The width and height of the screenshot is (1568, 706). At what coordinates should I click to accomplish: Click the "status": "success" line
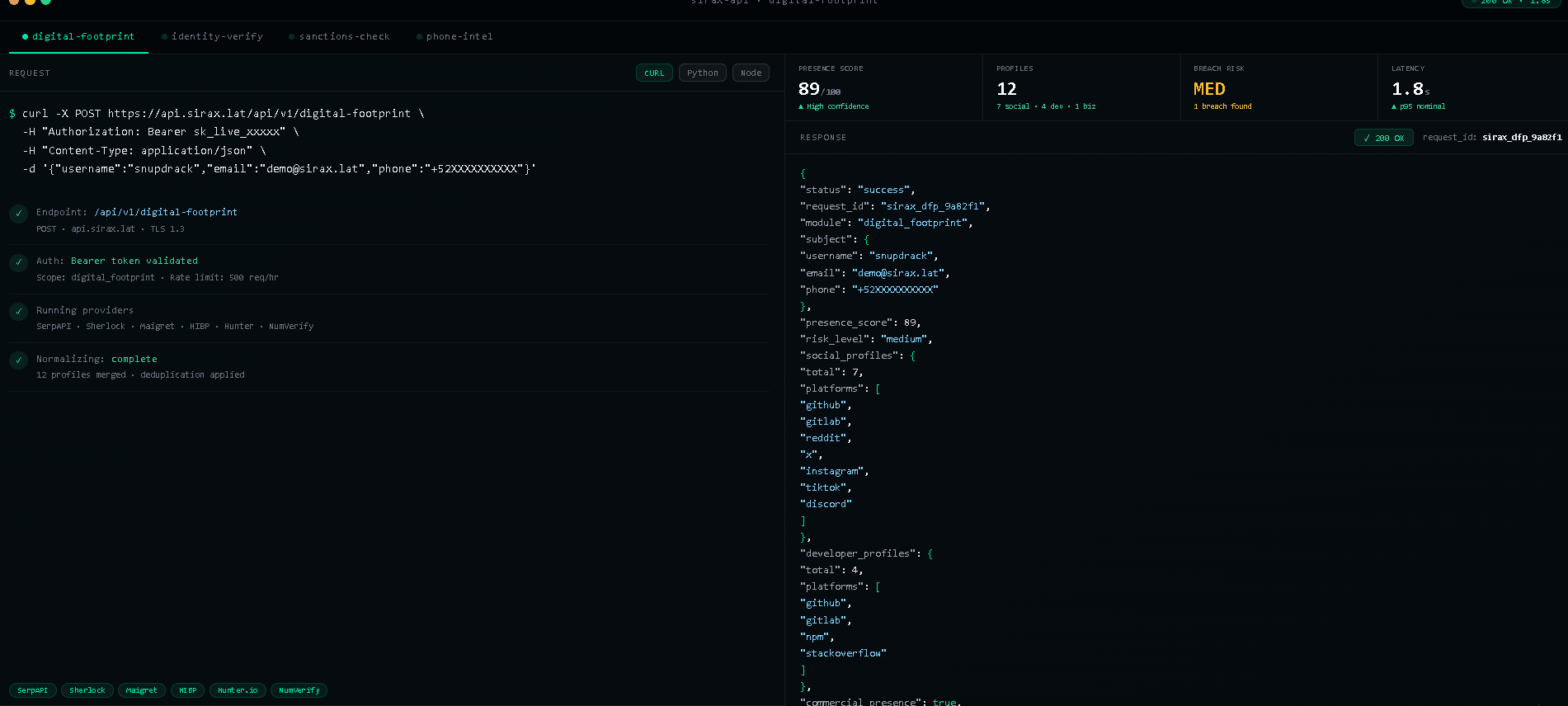[x=858, y=190]
